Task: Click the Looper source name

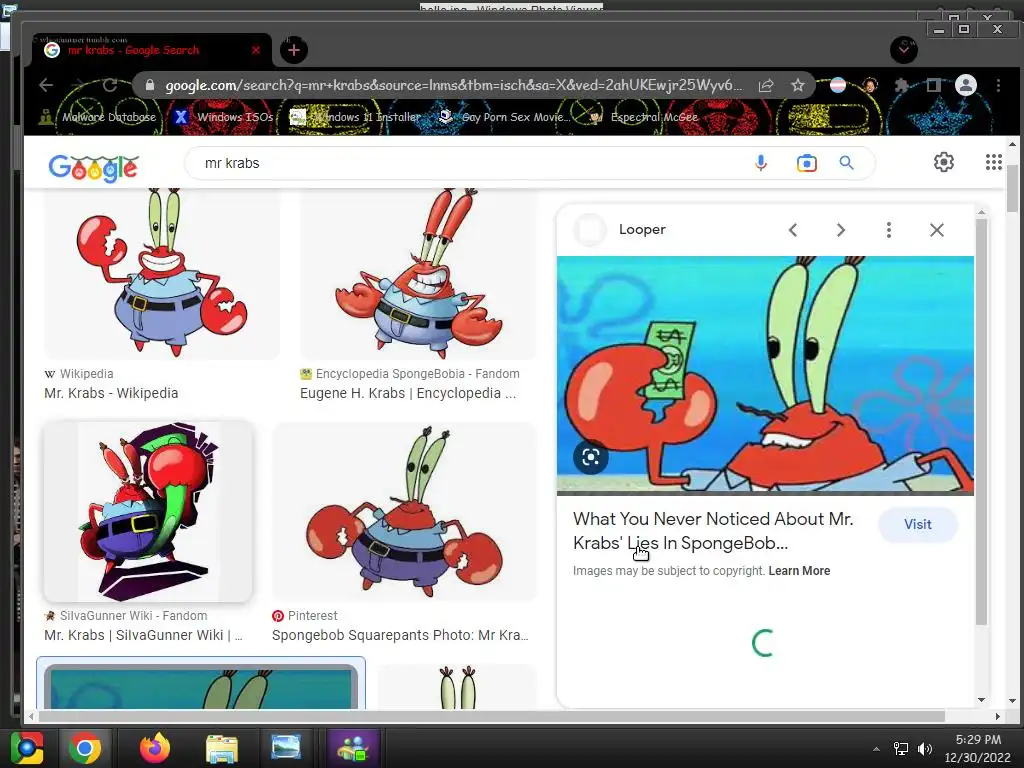Action: (x=642, y=229)
